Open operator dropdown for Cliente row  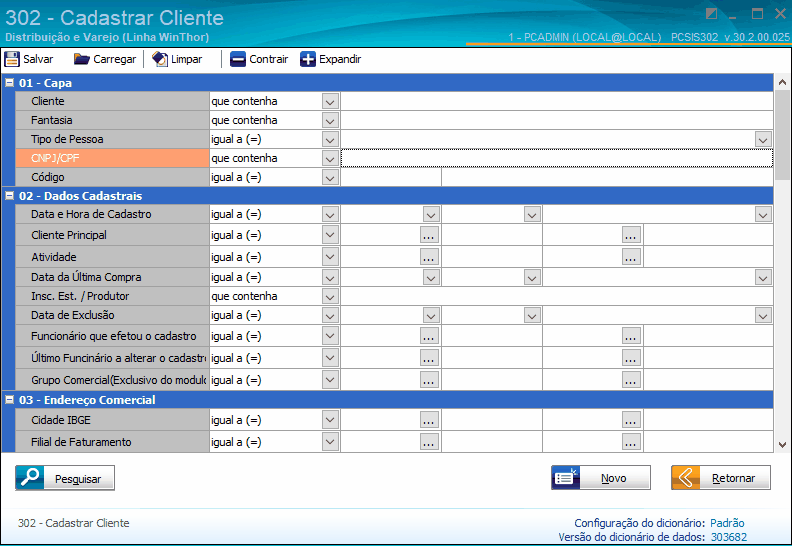point(330,102)
